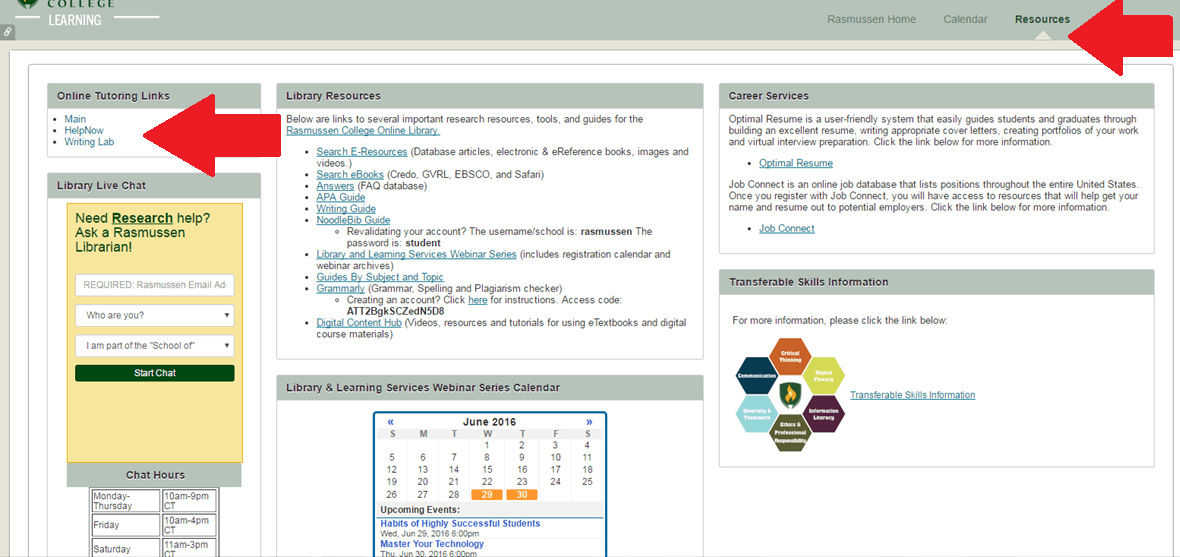Open Habits of Highly Successful Students event
Screen dimensions: 1180x557
460,523
